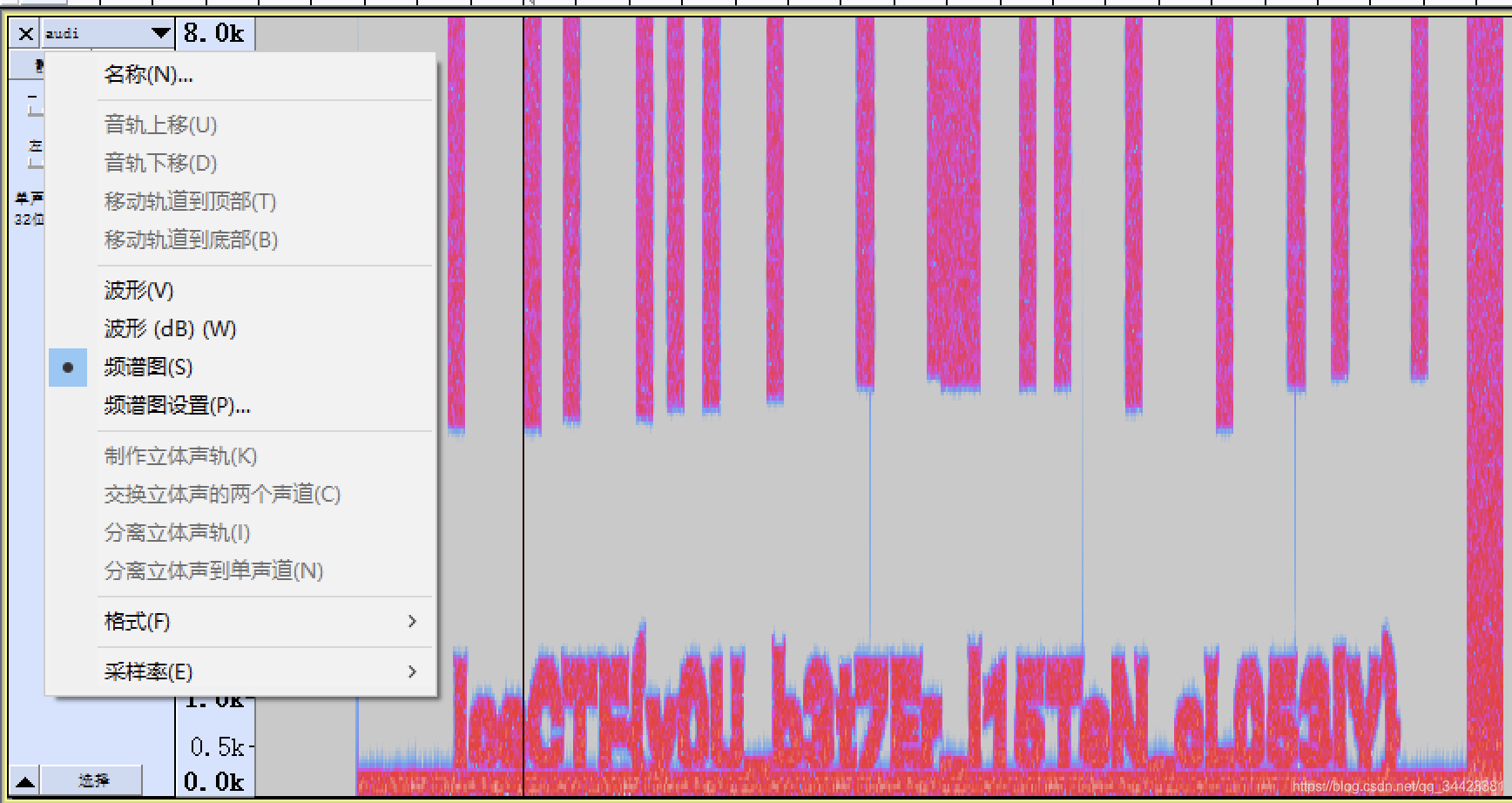Expand the 格式(F) submenu

pyautogui.click(x=240, y=621)
